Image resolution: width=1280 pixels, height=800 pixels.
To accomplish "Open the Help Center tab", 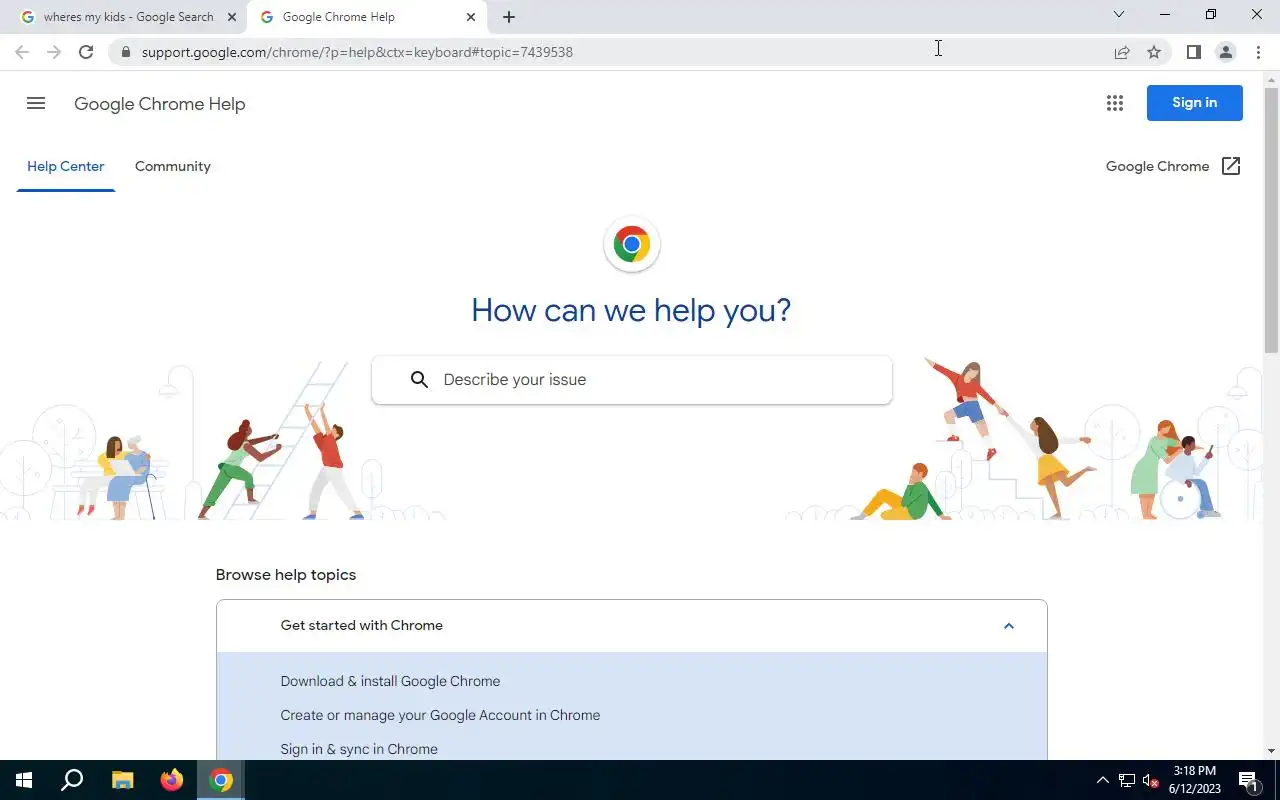I will pos(66,166).
